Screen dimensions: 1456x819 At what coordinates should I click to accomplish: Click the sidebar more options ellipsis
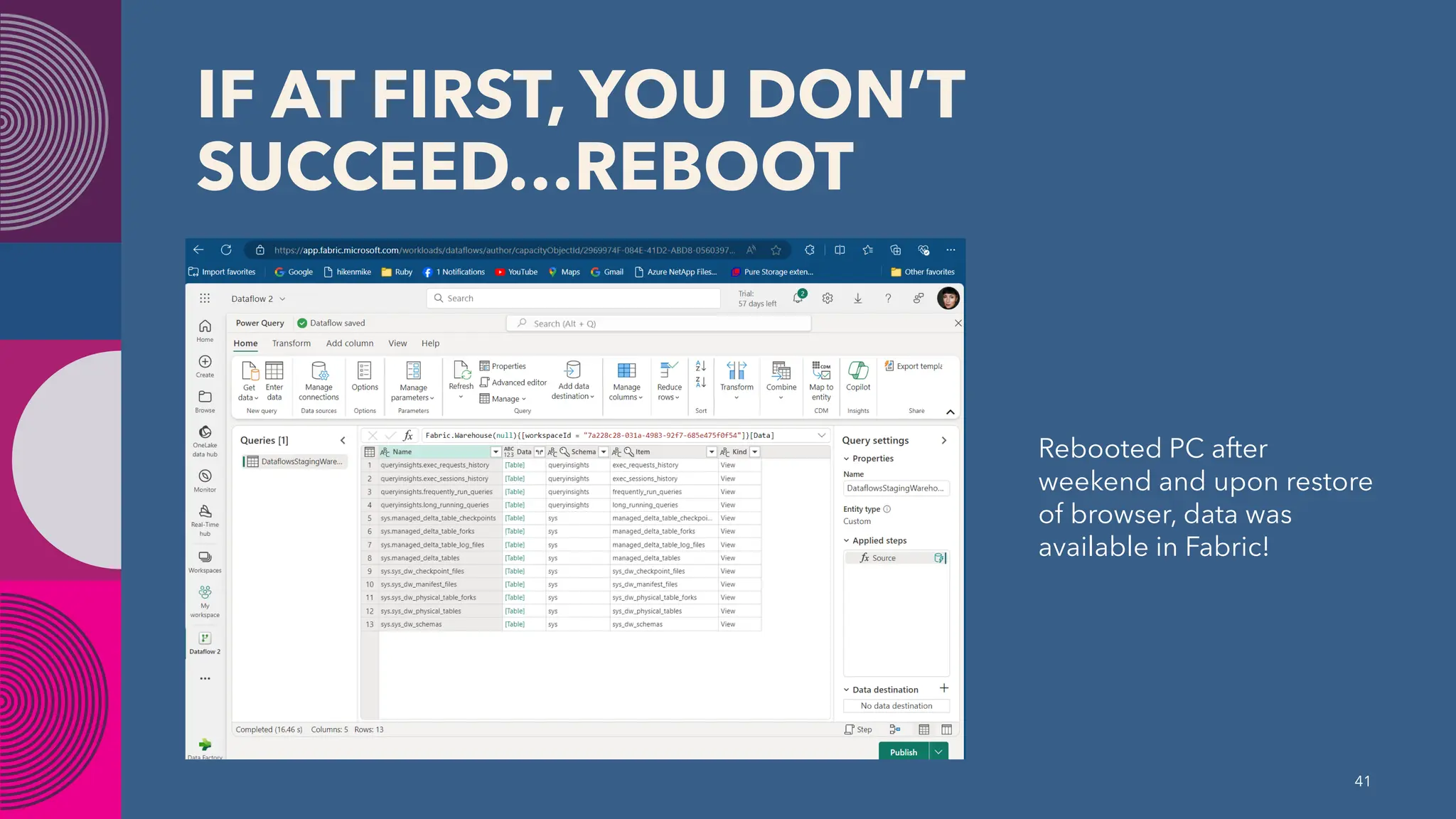tap(205, 678)
